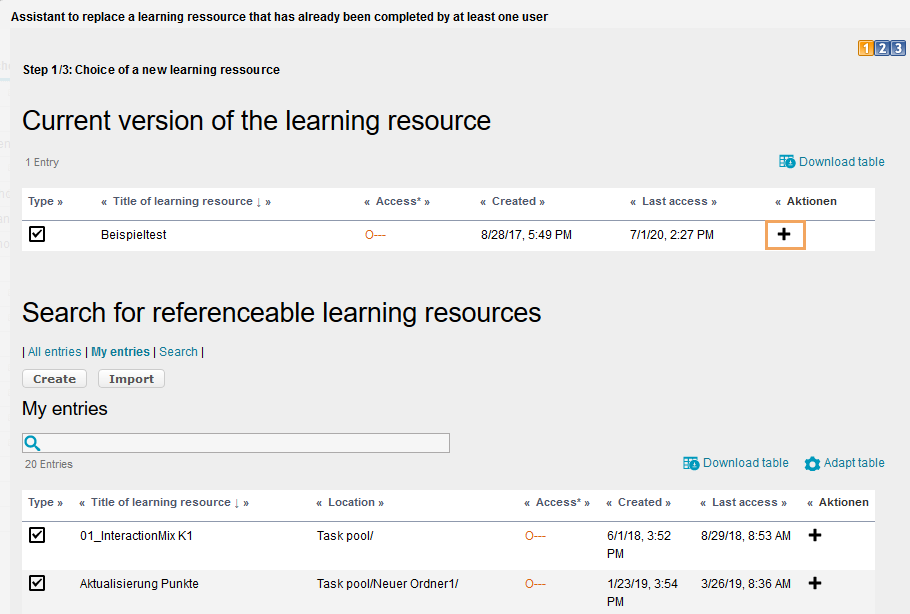Viewport: 910px width, 614px height.
Task: Go to wizard step 3 icon
Action: click(898, 48)
